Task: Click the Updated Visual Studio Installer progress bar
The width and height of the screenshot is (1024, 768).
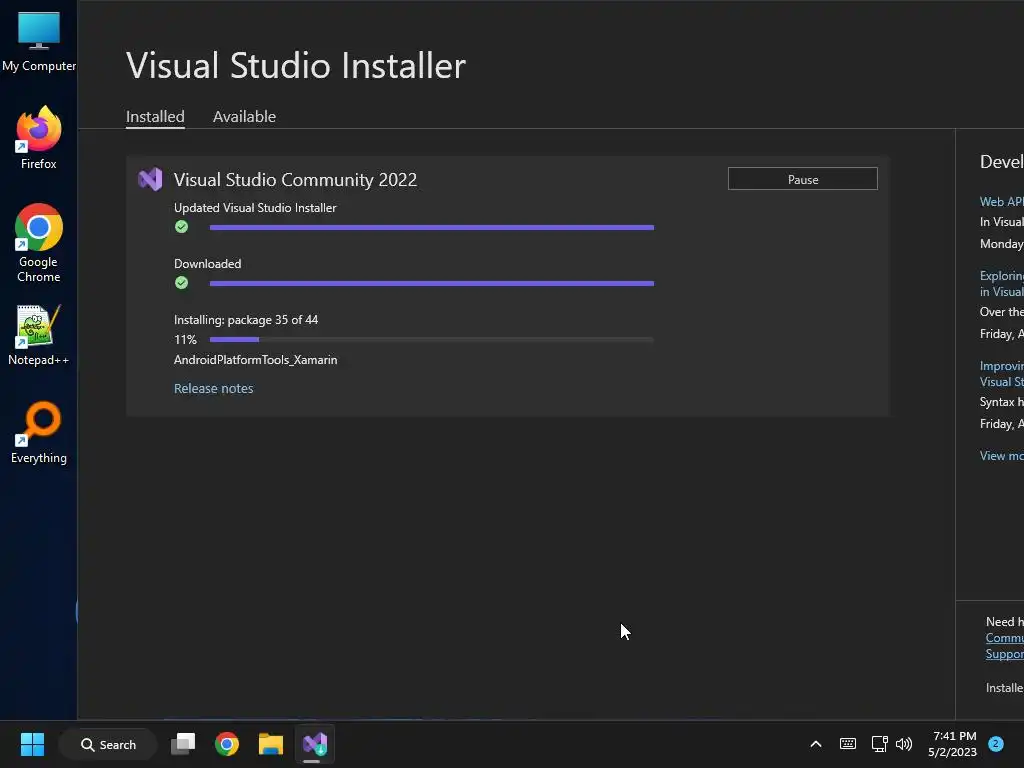Action: point(432,227)
